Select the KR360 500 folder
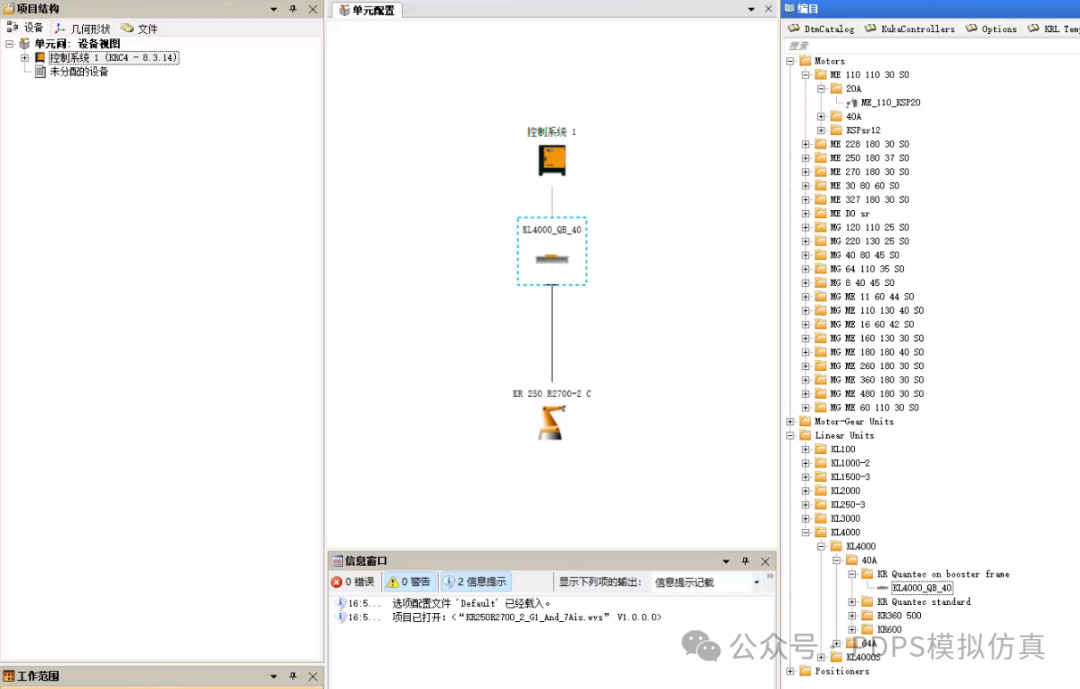This screenshot has height=689, width=1080. (898, 616)
